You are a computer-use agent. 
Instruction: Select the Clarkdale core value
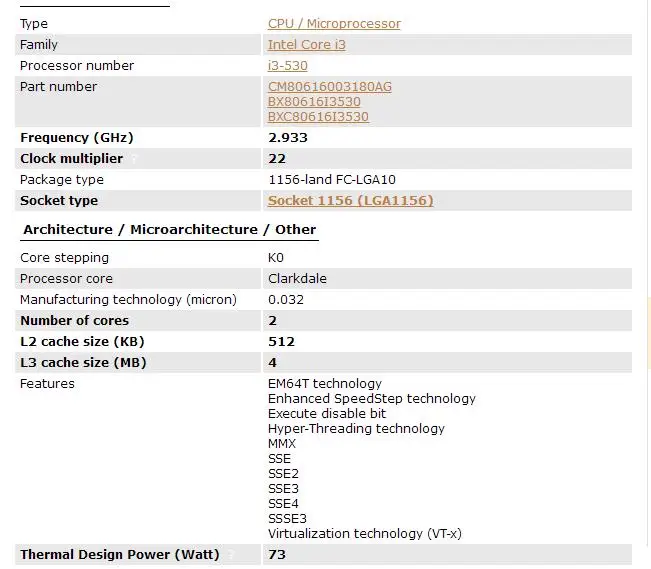click(x=297, y=279)
